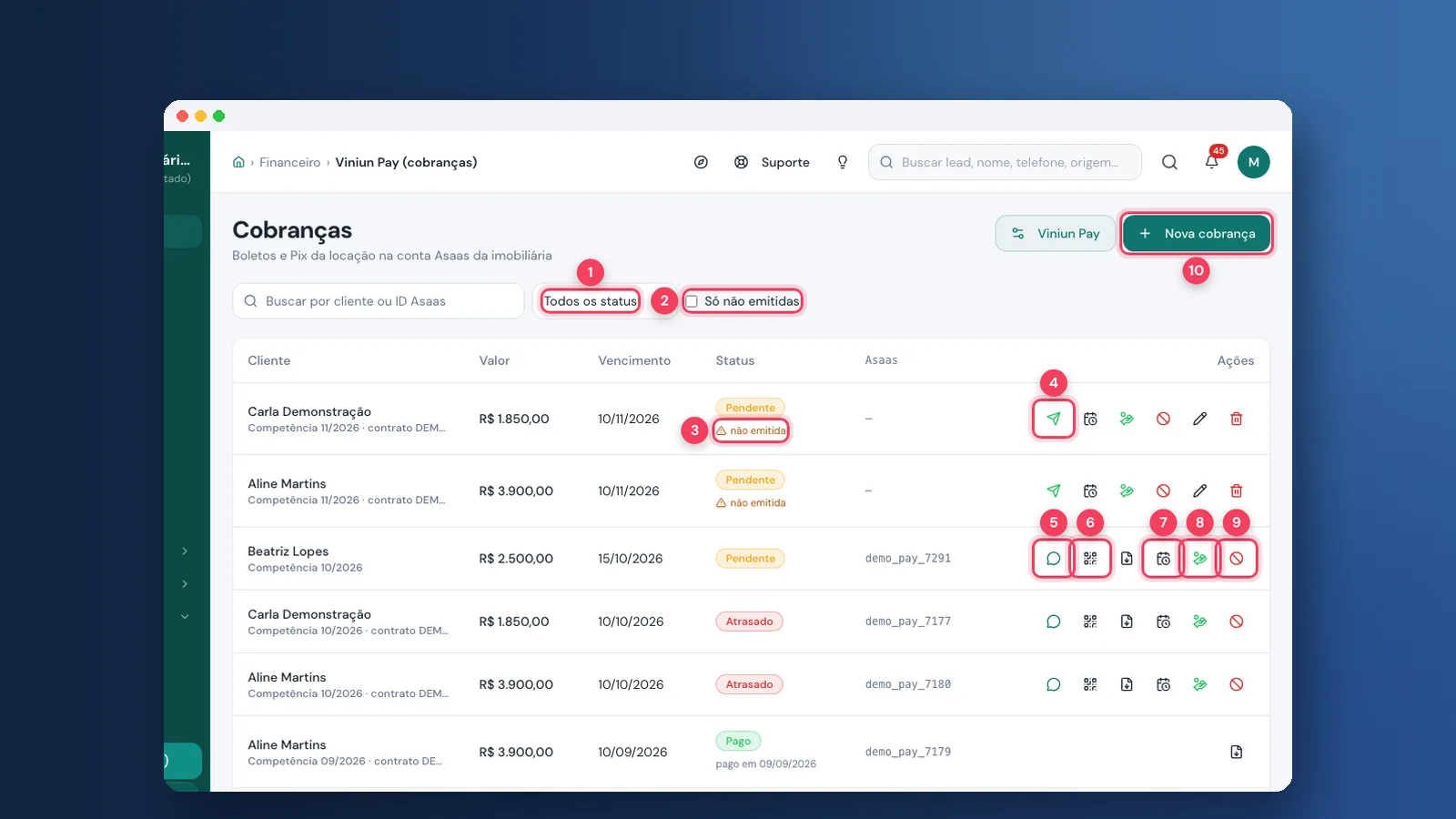Open the 'Viniun Pay' settings button
This screenshot has width=1456, height=819.
1055,234
